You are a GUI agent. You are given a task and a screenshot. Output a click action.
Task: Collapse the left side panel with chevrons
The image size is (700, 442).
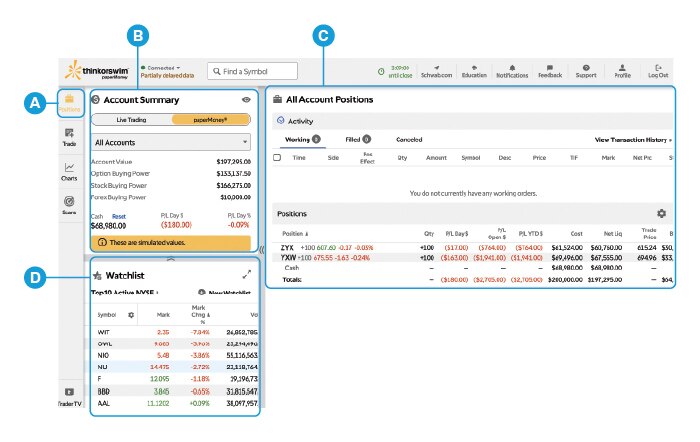[262, 250]
